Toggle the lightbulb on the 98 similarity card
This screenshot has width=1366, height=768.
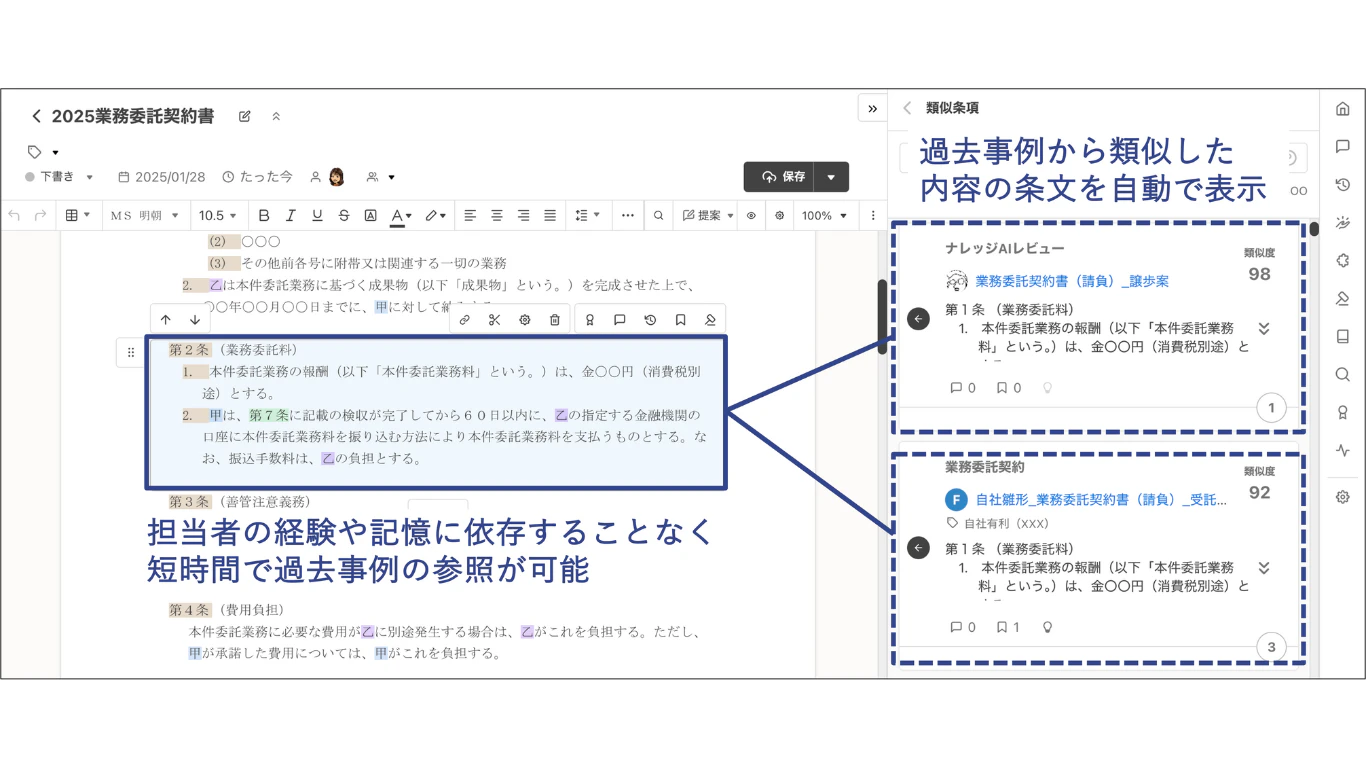1048,388
